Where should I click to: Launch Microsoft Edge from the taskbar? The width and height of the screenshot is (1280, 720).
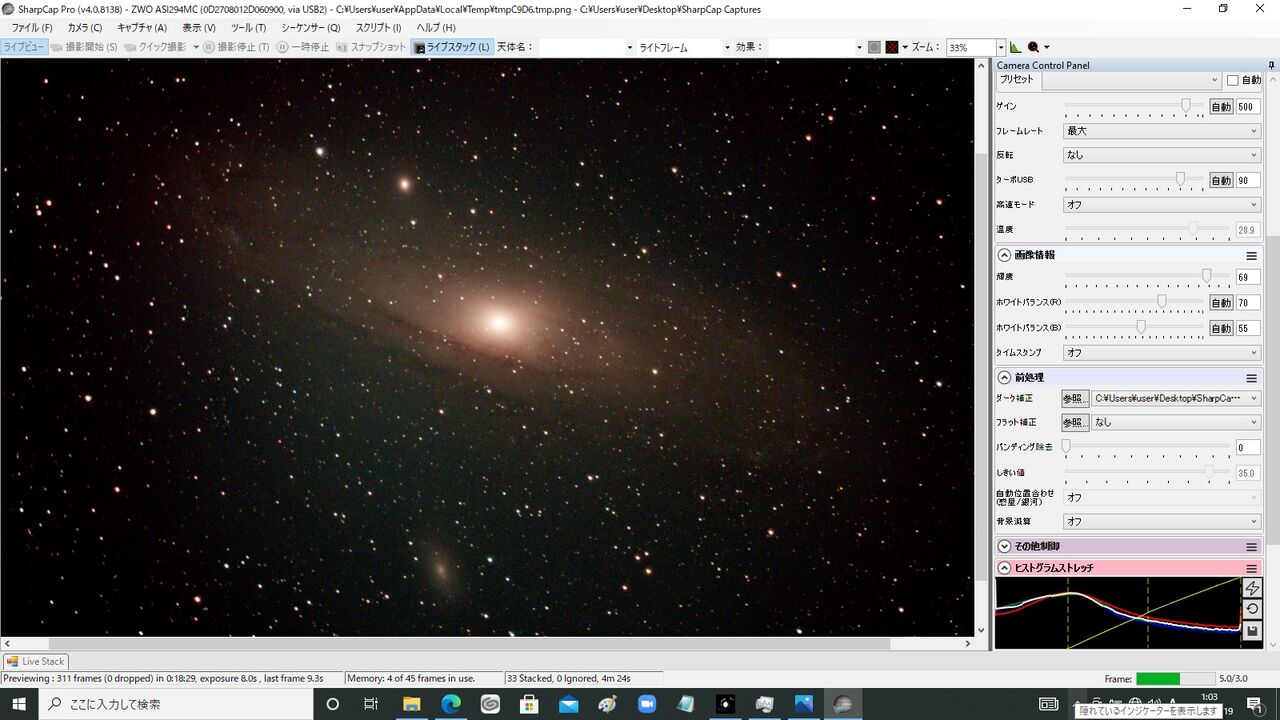click(450, 704)
